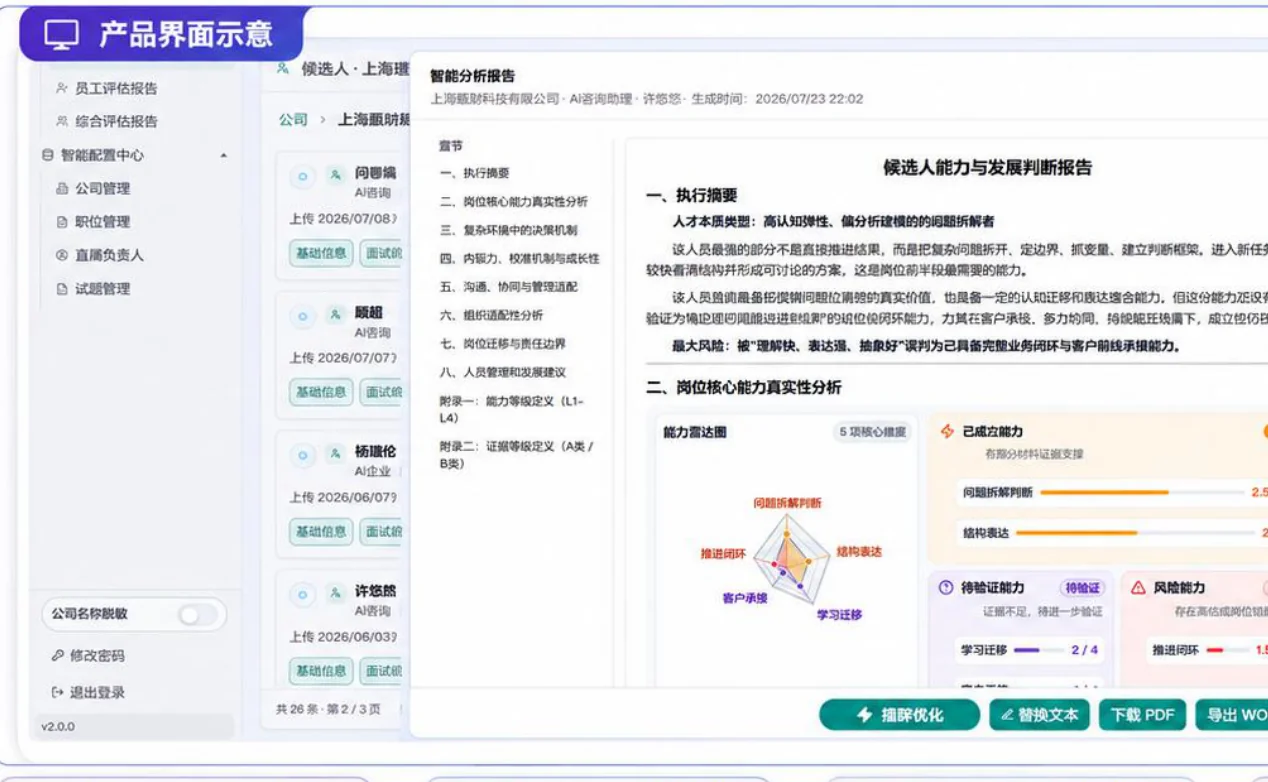Image resolution: width=1268 pixels, height=782 pixels.
Task: Click the green person icon on 许悠悠 card
Action: (335, 594)
